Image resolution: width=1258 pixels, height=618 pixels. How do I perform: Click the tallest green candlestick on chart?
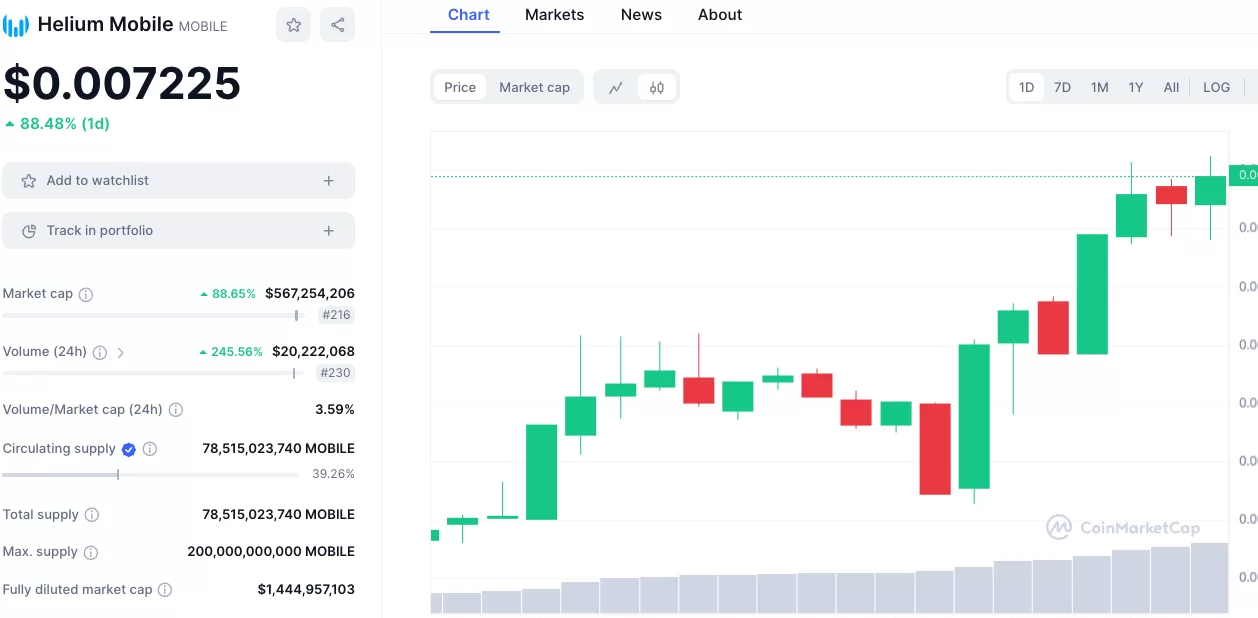tap(974, 416)
